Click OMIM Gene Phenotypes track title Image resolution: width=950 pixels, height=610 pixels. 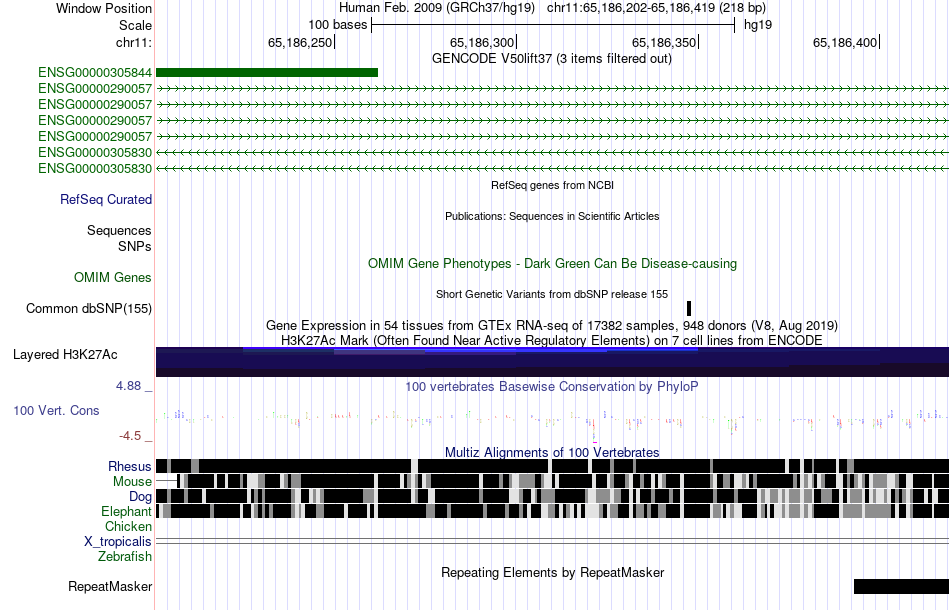coord(552,264)
